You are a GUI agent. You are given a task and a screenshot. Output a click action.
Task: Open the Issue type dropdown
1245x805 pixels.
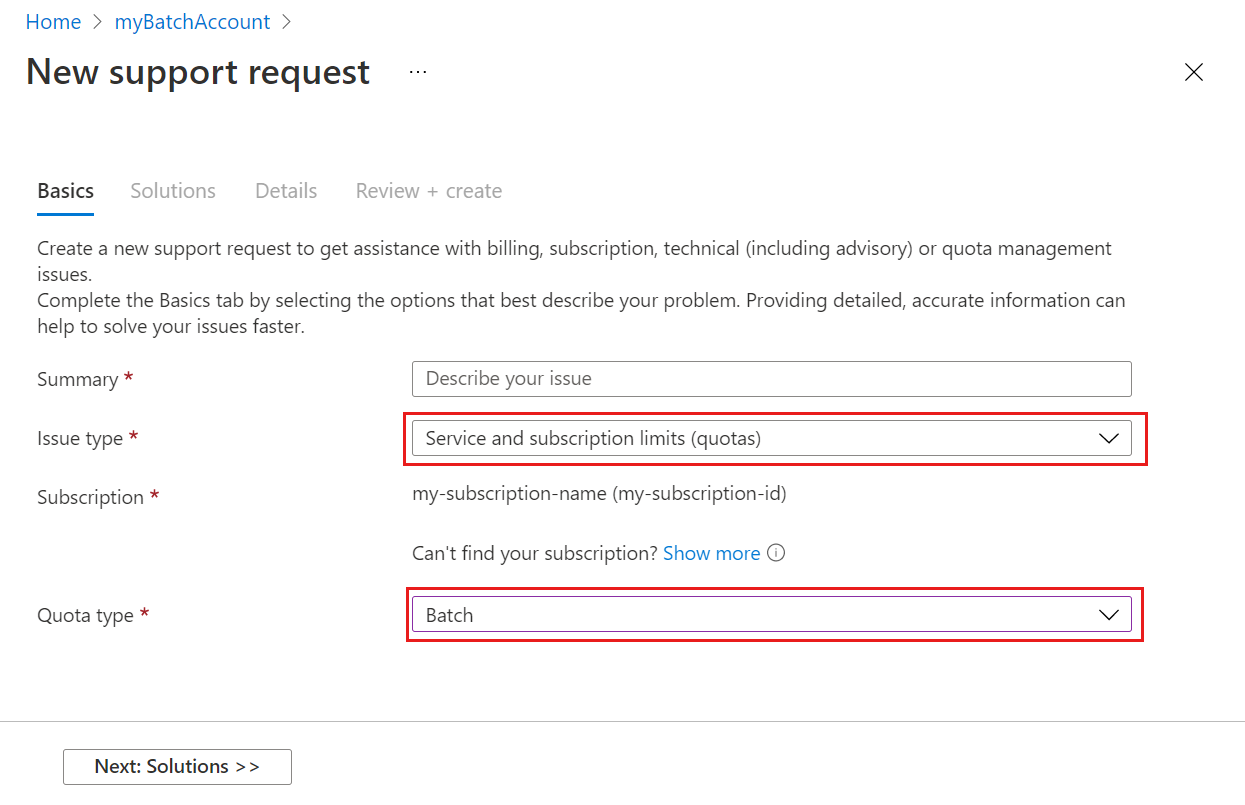tap(770, 438)
